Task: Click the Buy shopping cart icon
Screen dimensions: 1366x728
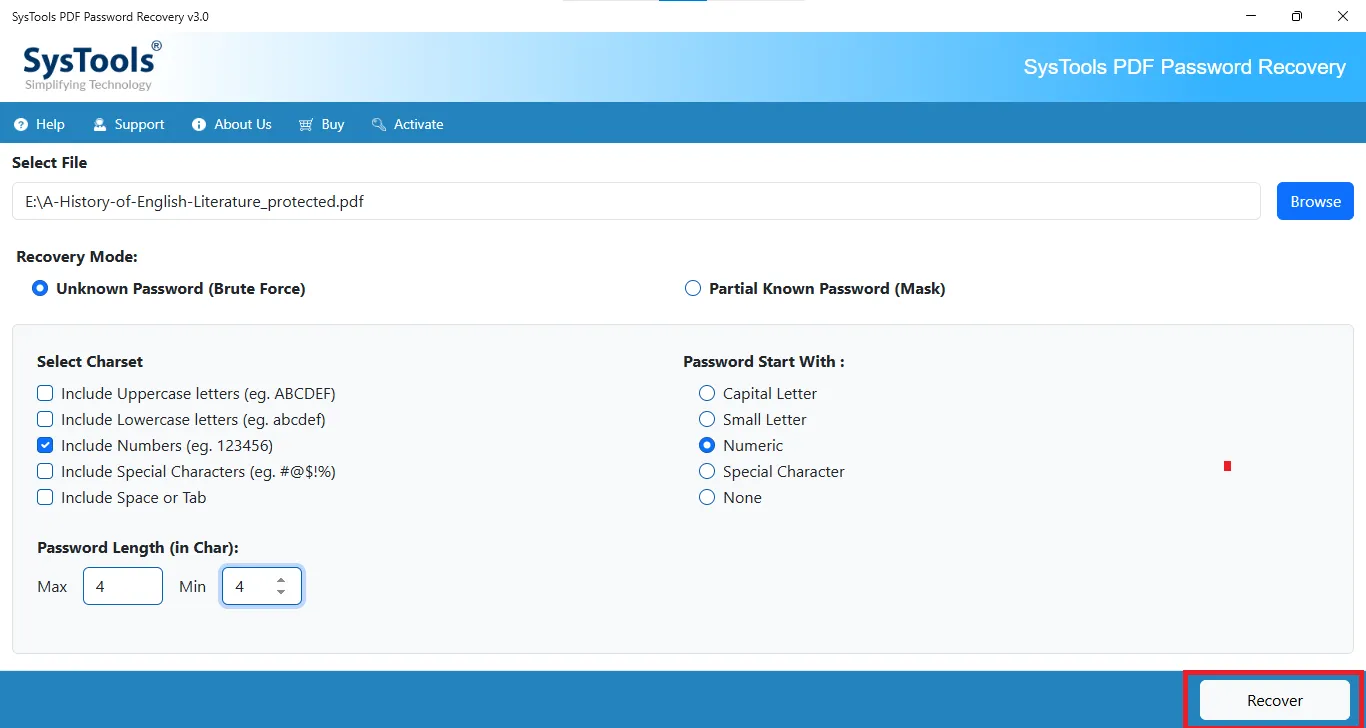Action: 306,125
